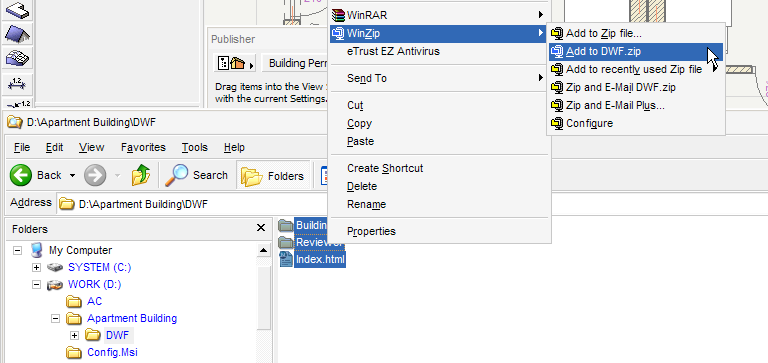
Task: Open the Help menu in Explorer
Action: pyautogui.click(x=234, y=147)
